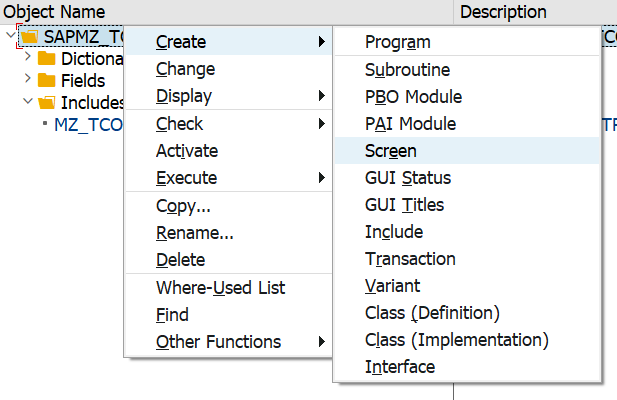This screenshot has width=617, height=400.
Task: Expand the Dictionary folder chevron
Action: coord(28,56)
